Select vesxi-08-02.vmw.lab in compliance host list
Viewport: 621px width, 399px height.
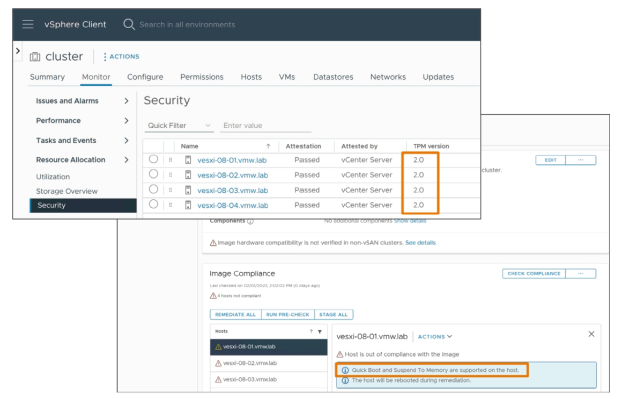269,363
